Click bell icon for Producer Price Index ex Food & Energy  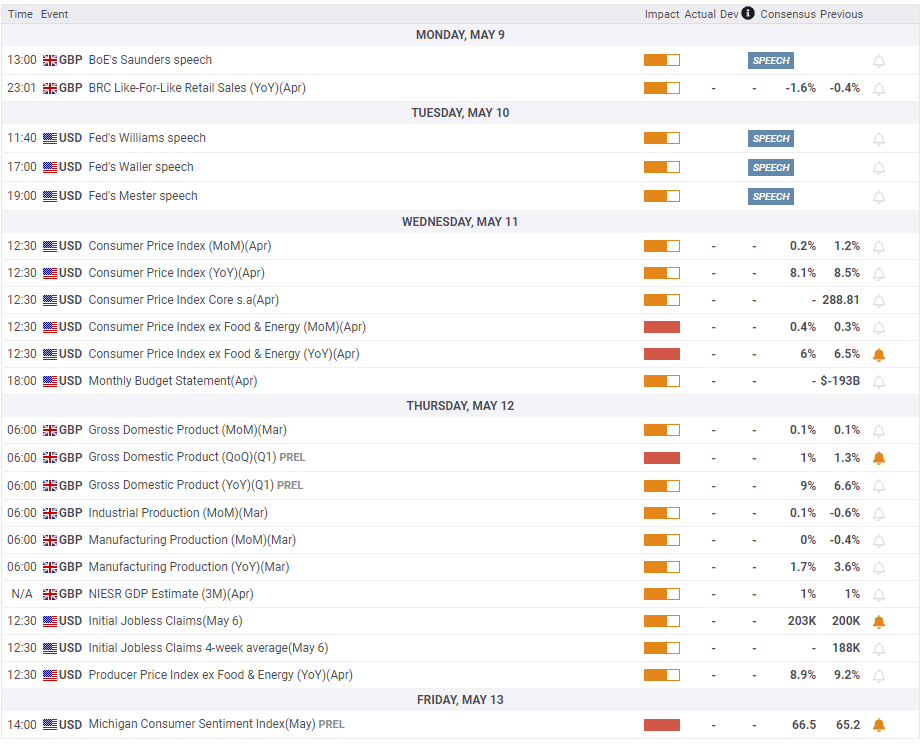(878, 676)
